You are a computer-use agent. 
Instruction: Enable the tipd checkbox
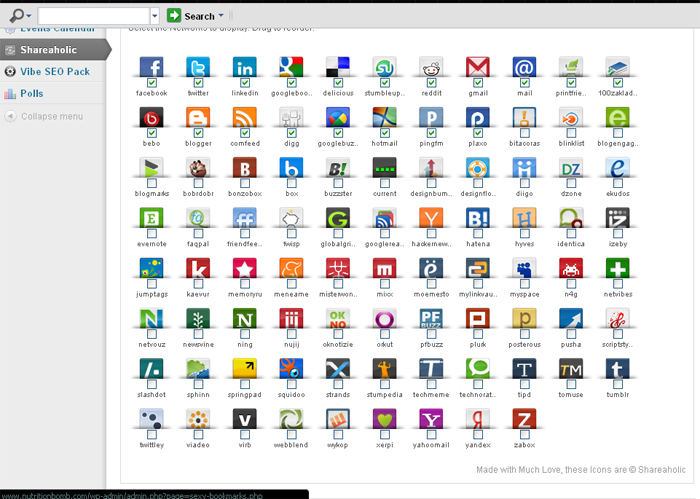pyautogui.click(x=525, y=384)
